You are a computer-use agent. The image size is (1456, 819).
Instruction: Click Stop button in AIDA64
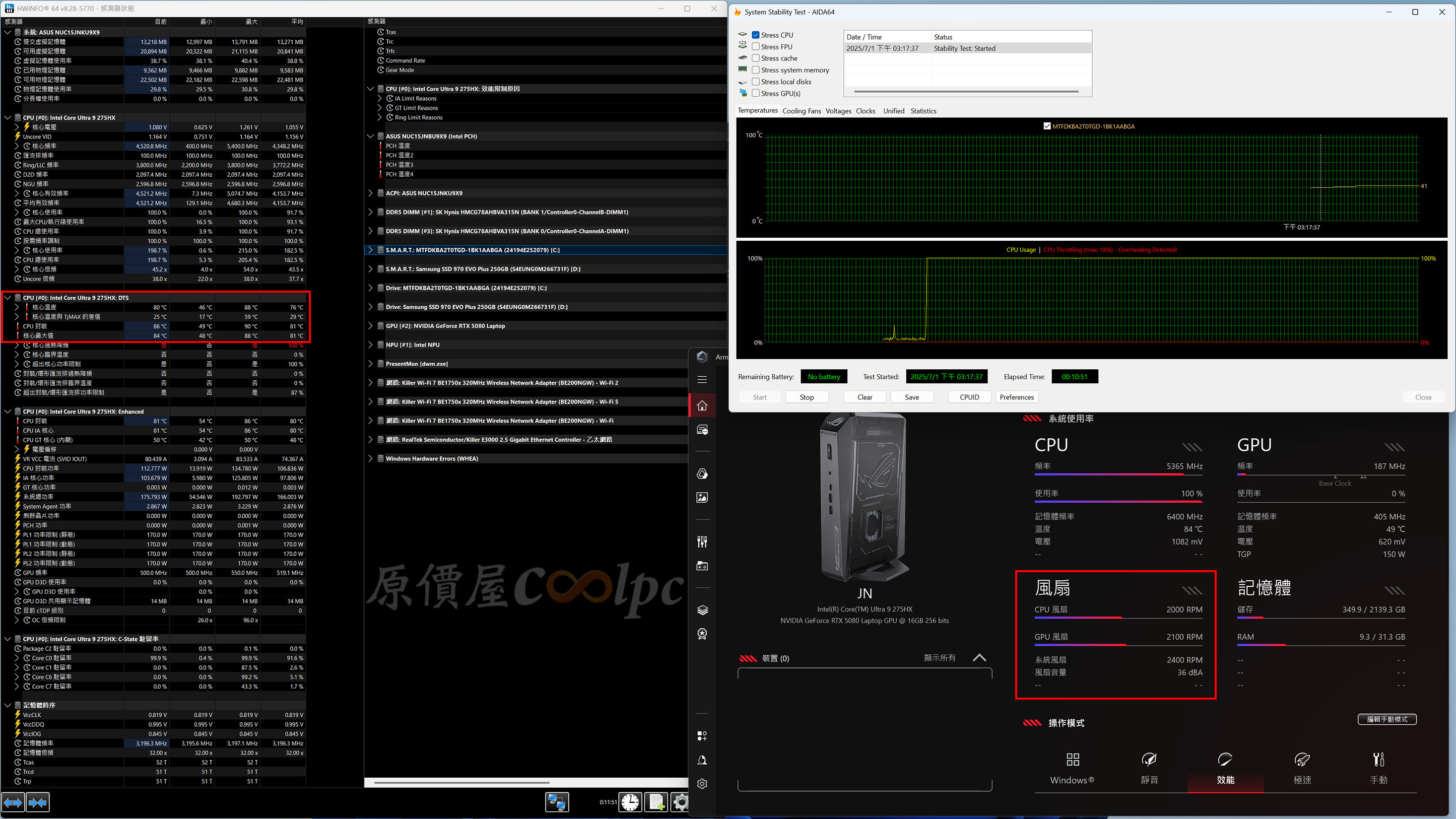[x=807, y=397]
